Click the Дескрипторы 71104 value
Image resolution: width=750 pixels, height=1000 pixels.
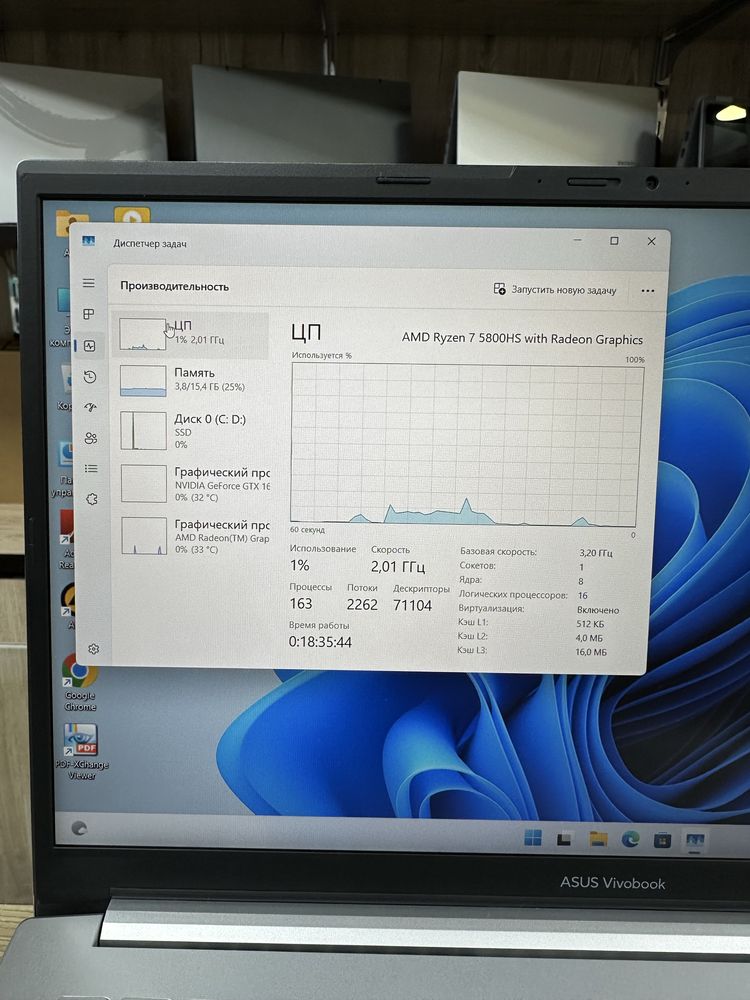coord(413,605)
